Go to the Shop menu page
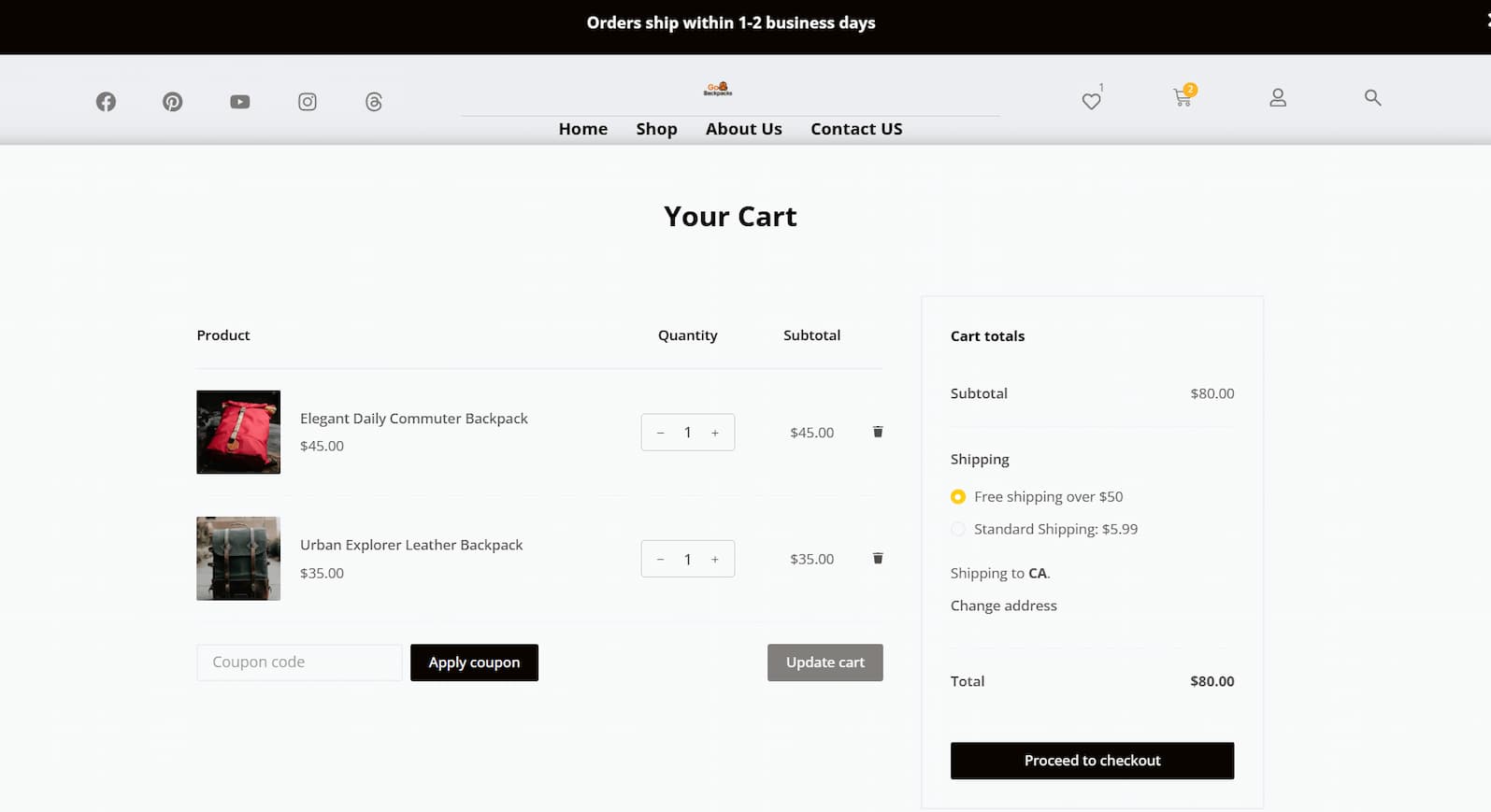The image size is (1491, 812). pyautogui.click(x=656, y=129)
